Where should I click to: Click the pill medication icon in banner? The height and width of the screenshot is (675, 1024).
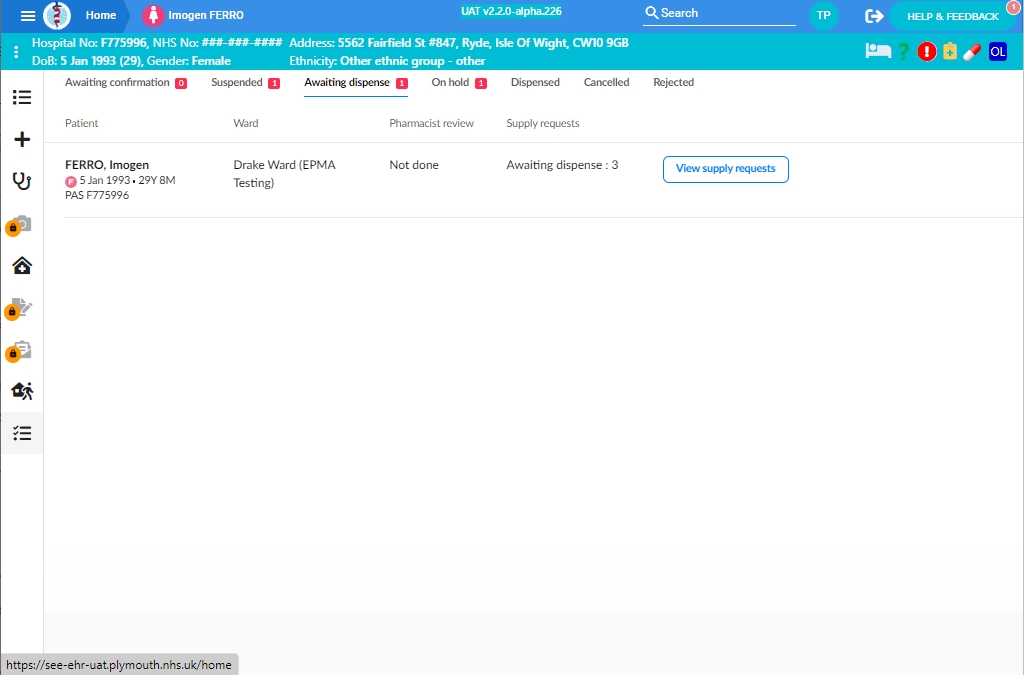(972, 52)
